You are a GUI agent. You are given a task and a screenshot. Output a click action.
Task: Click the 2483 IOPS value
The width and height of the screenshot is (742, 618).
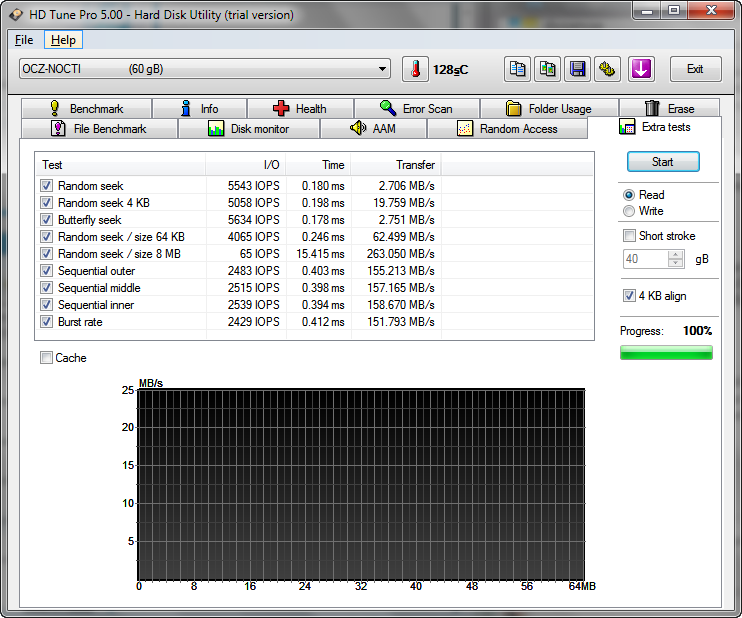coord(254,271)
